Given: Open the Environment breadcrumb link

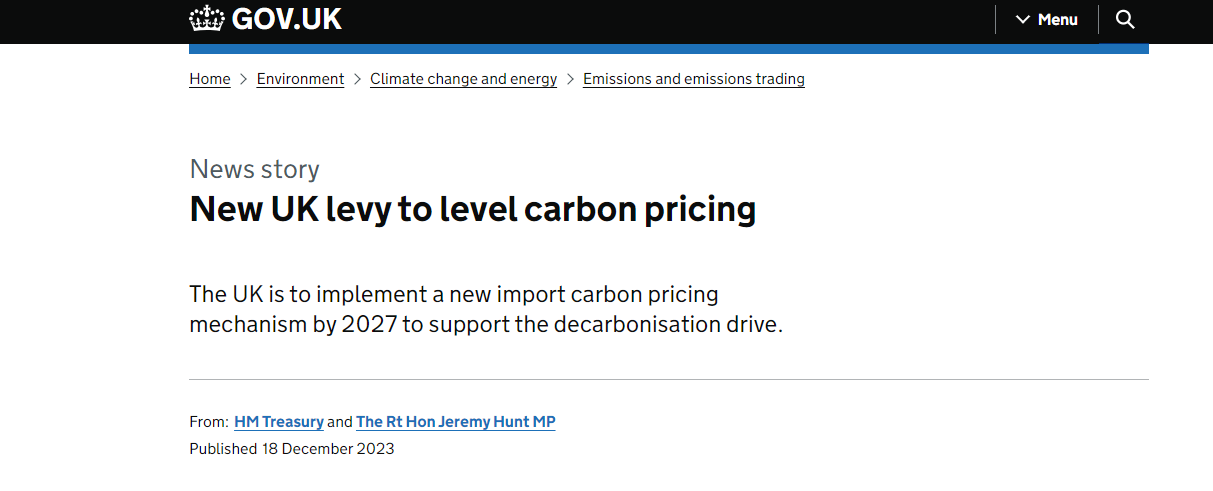Looking at the screenshot, I should click(x=300, y=79).
